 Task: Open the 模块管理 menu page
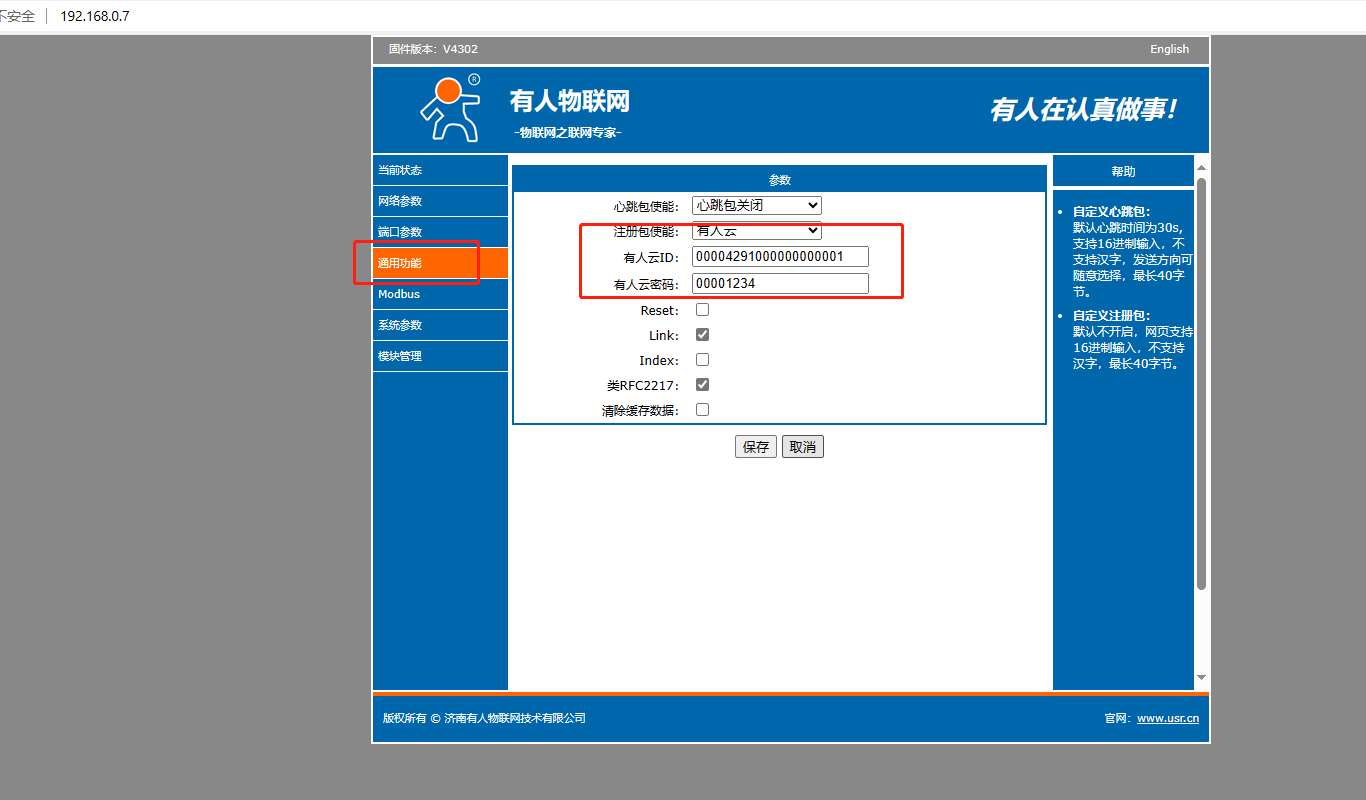440,356
